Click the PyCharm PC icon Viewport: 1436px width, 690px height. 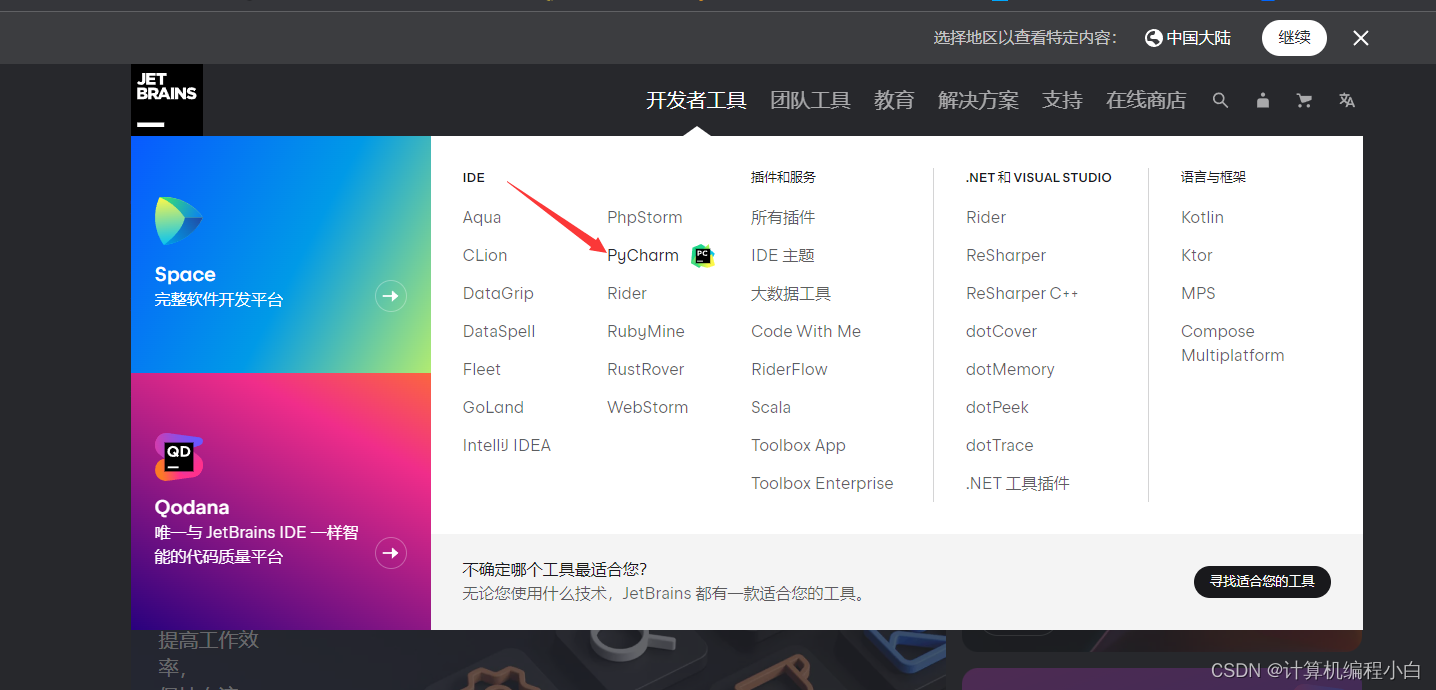pyautogui.click(x=703, y=256)
